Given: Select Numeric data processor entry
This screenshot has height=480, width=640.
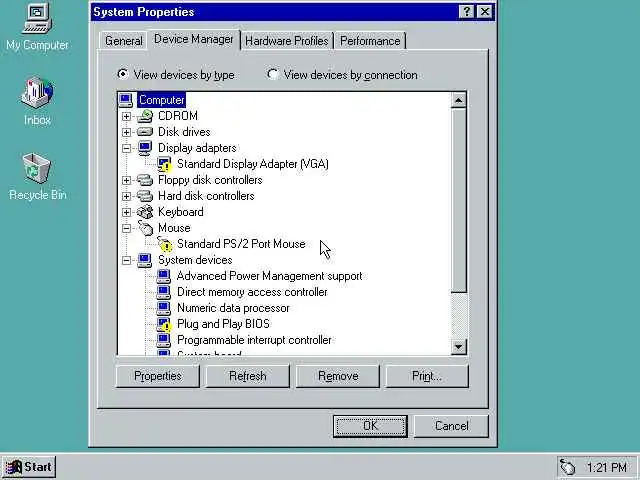Looking at the screenshot, I should [x=233, y=308].
